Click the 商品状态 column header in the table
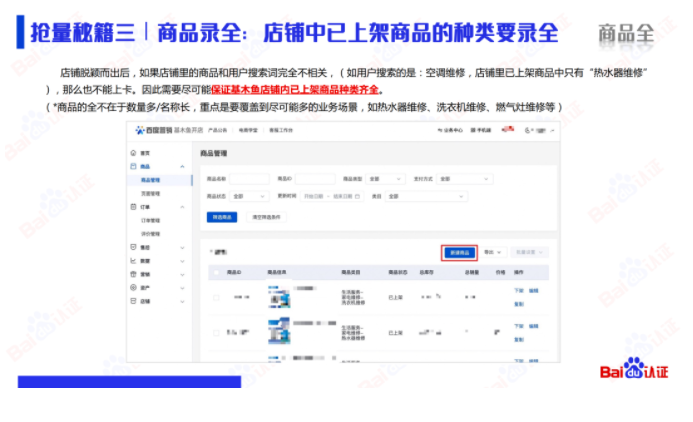Image resolution: width=693 pixels, height=422 pixels. tap(398, 272)
